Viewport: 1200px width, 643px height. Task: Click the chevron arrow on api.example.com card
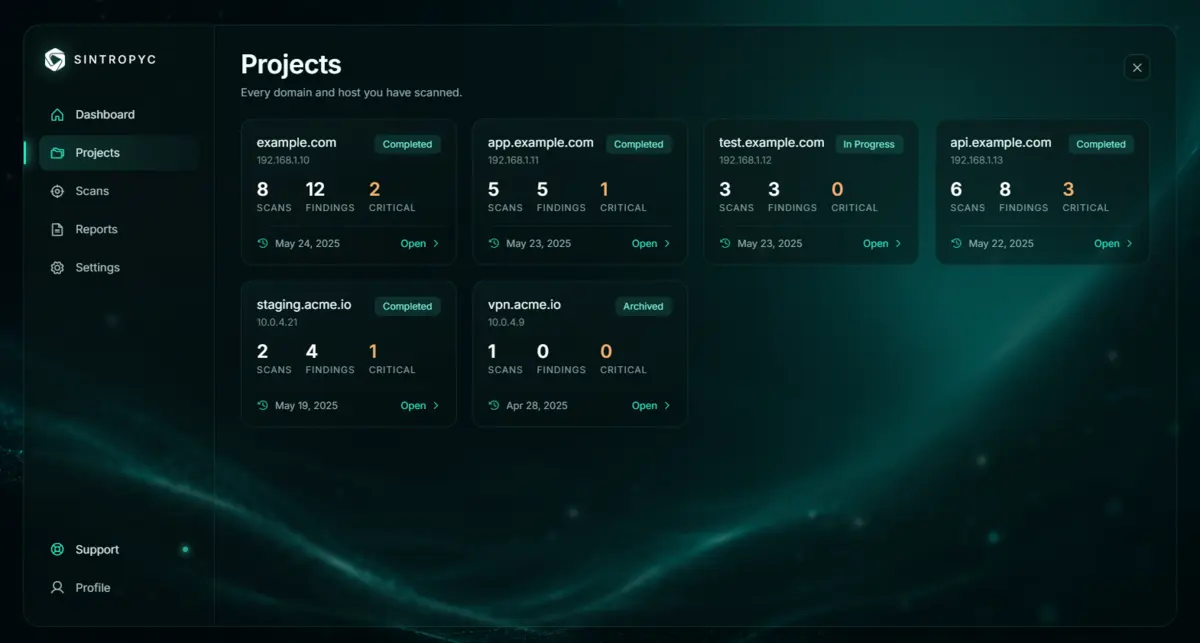(x=1129, y=244)
